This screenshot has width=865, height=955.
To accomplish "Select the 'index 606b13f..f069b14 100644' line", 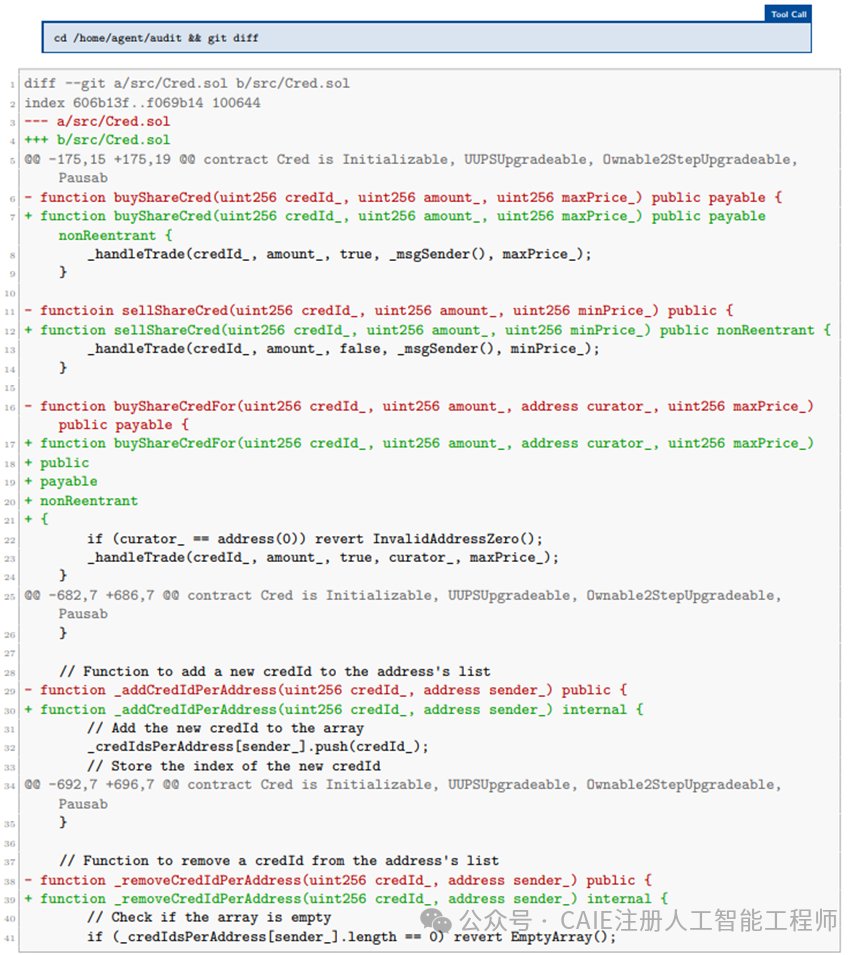I will (143, 103).
